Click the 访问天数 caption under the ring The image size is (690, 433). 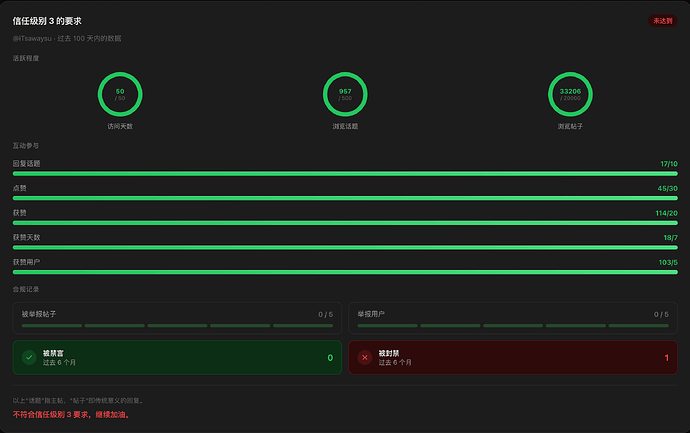tap(120, 126)
